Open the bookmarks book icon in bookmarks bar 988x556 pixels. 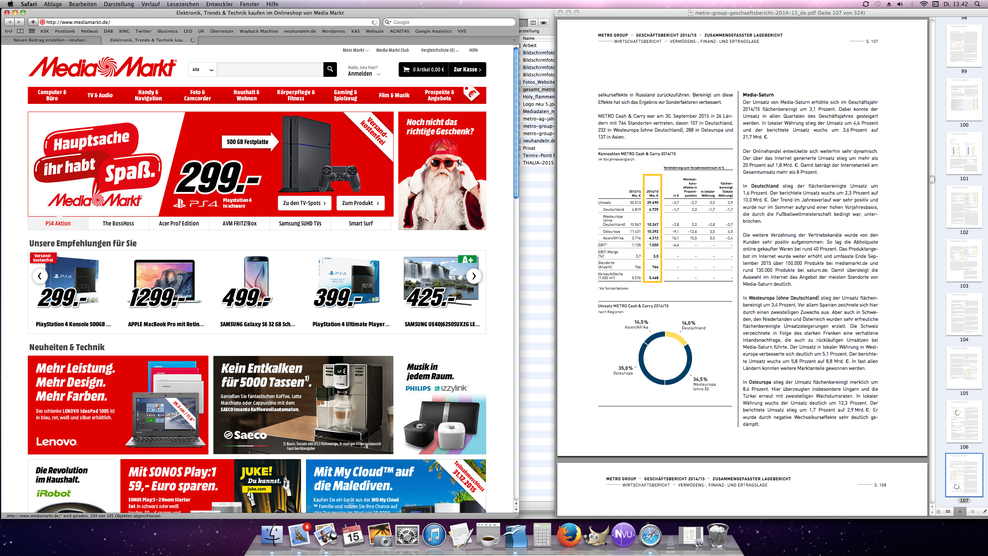[x=20, y=31]
